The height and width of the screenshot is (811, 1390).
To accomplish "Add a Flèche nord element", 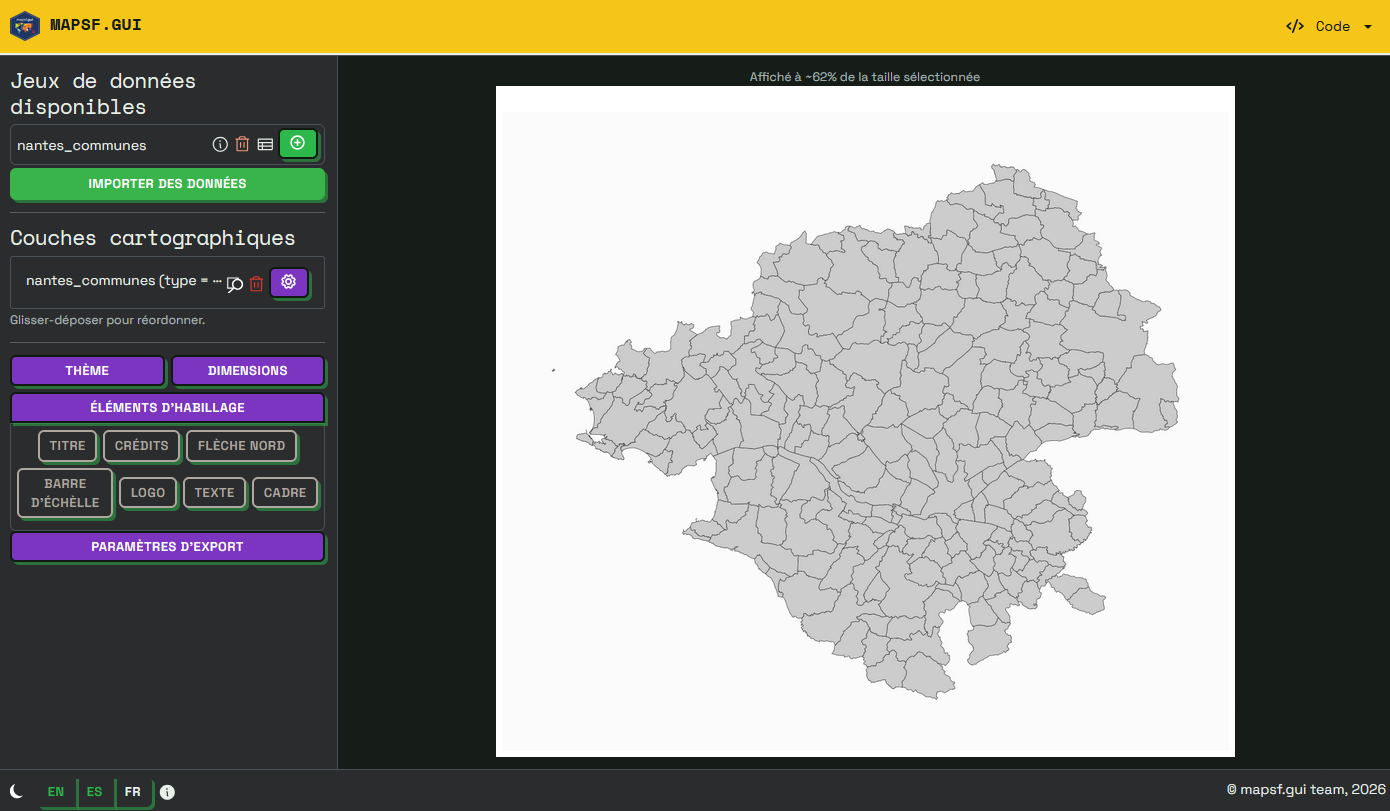I will tap(242, 446).
